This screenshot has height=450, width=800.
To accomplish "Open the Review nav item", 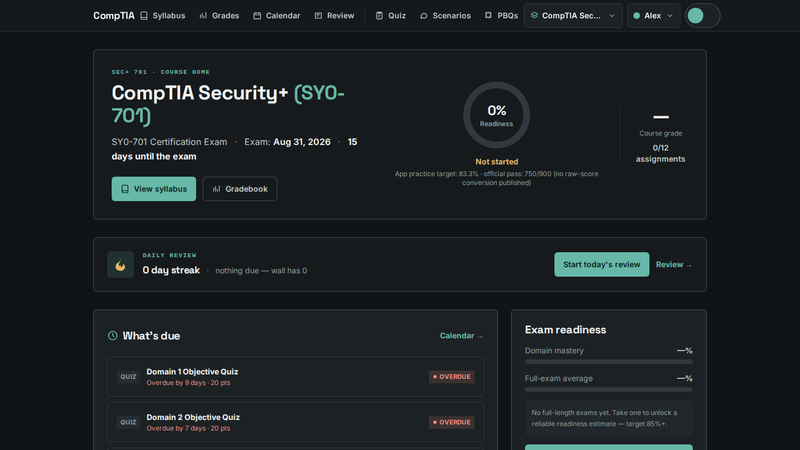I will coord(334,16).
